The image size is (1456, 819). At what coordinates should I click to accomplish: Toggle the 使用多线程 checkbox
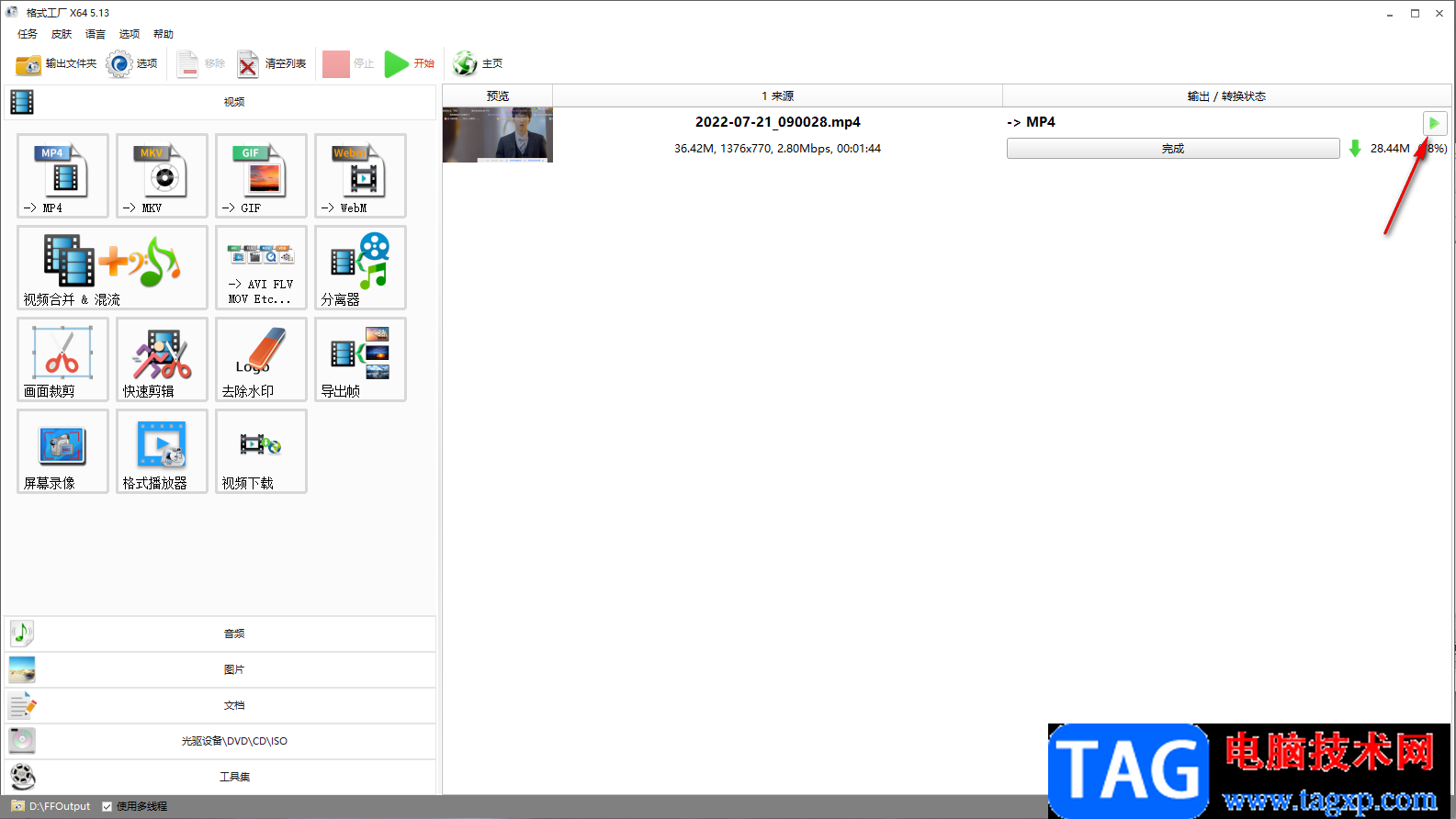coord(107,806)
